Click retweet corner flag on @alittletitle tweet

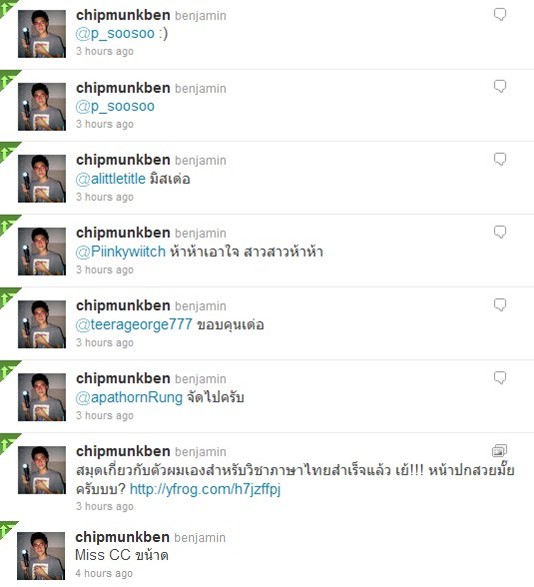(x=8, y=151)
